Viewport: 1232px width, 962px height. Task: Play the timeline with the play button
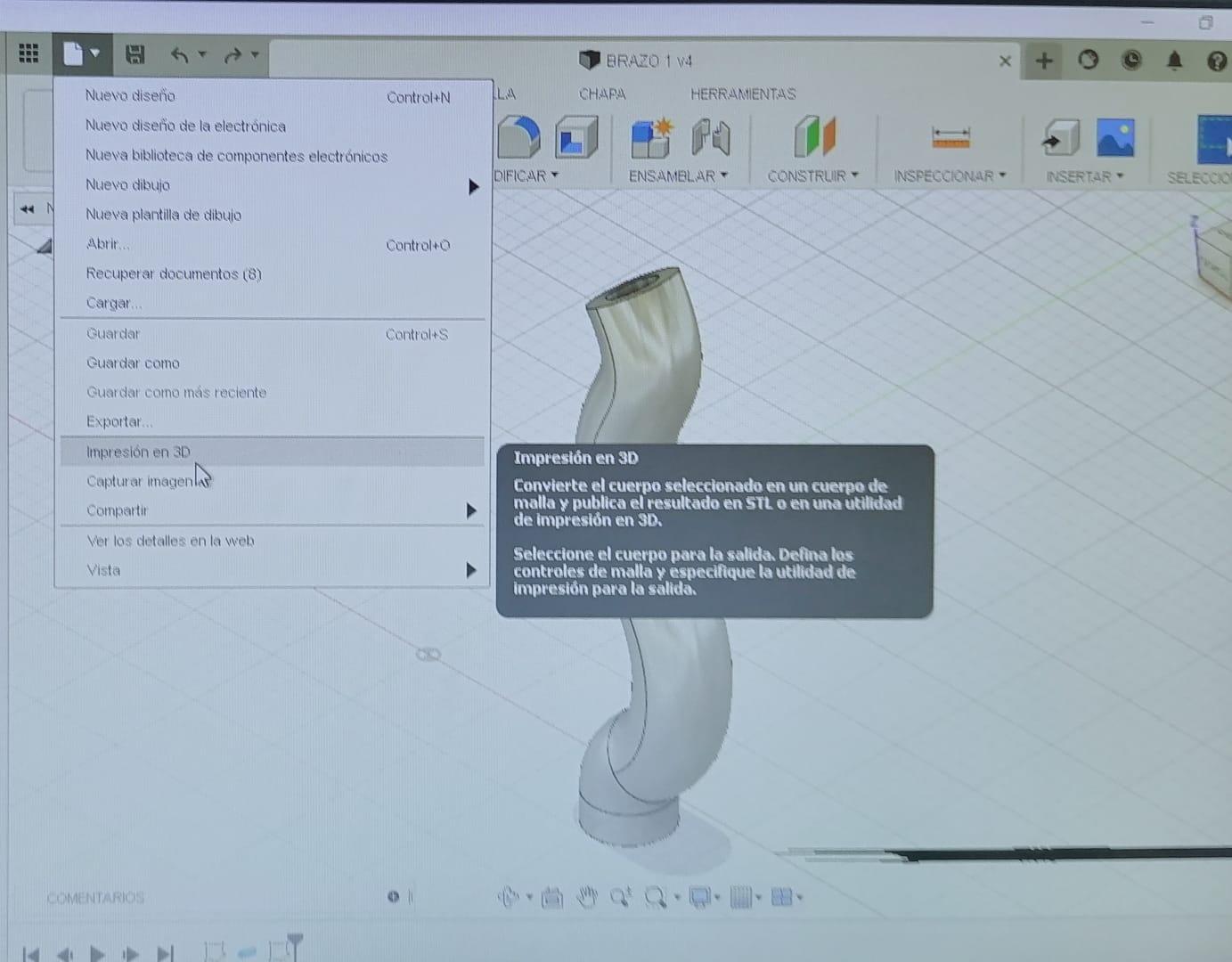click(x=97, y=953)
